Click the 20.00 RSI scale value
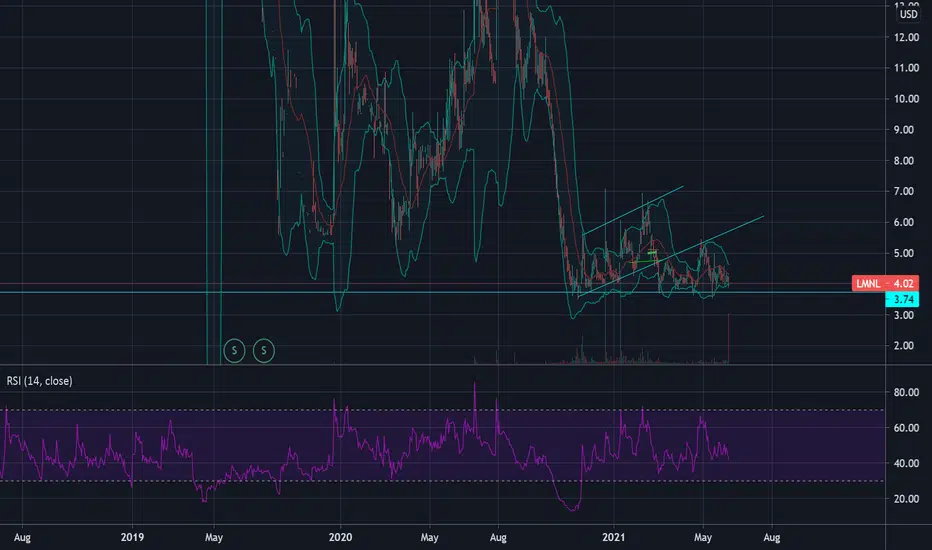The image size is (932, 550). 906,499
